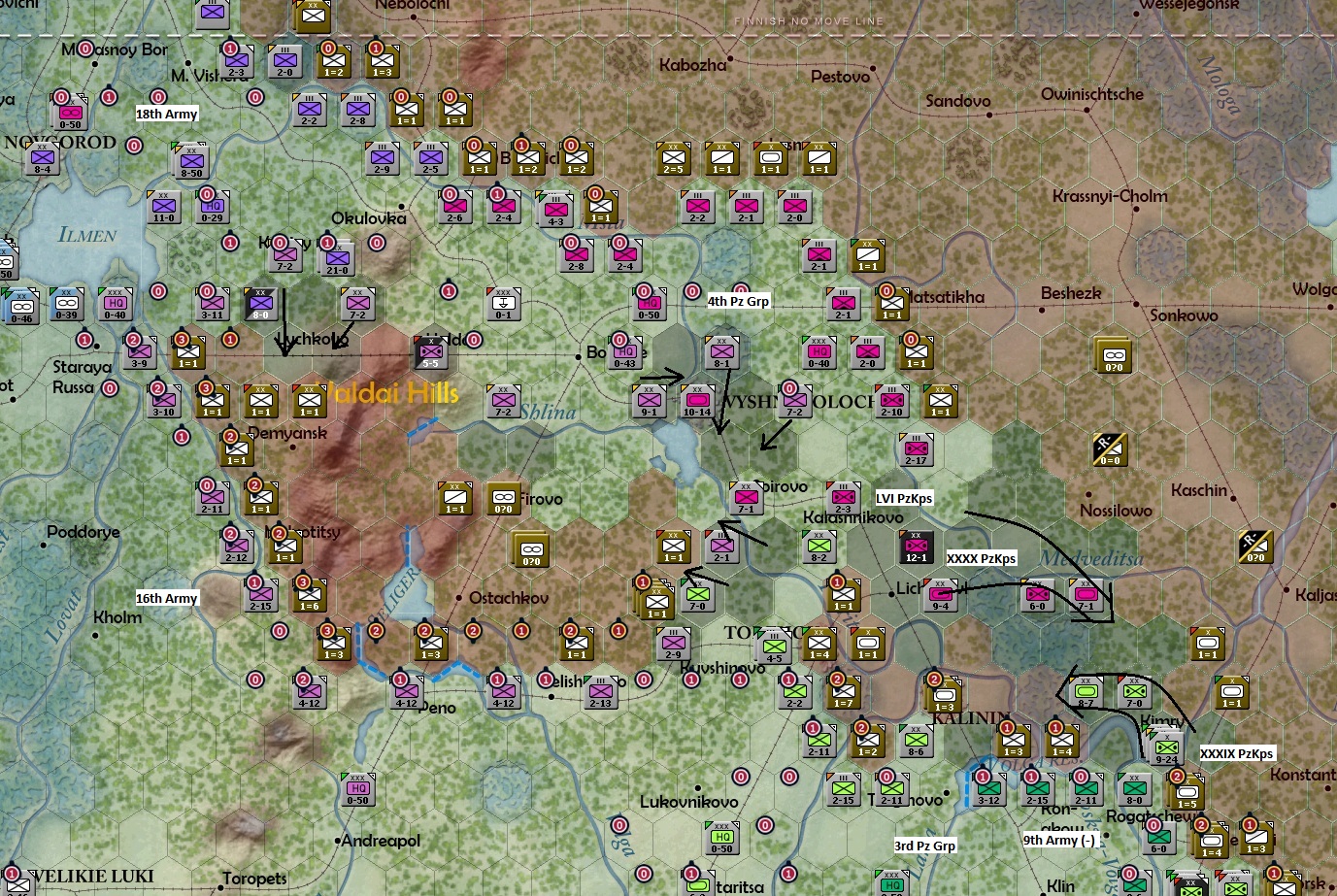The image size is (1337, 896).
Task: Click the pink 6-0 counter near Medveditsa
Action: (1037, 595)
